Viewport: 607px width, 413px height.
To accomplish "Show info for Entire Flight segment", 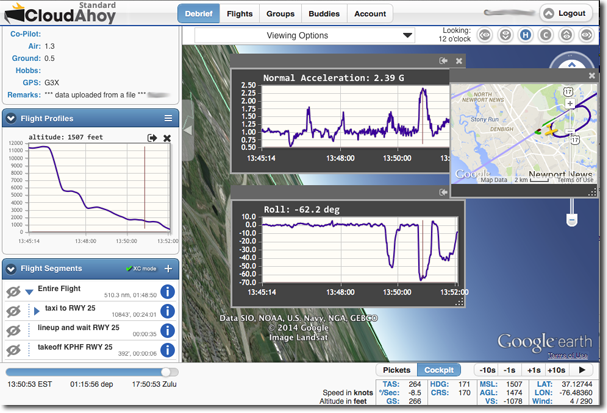I will pyautogui.click(x=167, y=292).
